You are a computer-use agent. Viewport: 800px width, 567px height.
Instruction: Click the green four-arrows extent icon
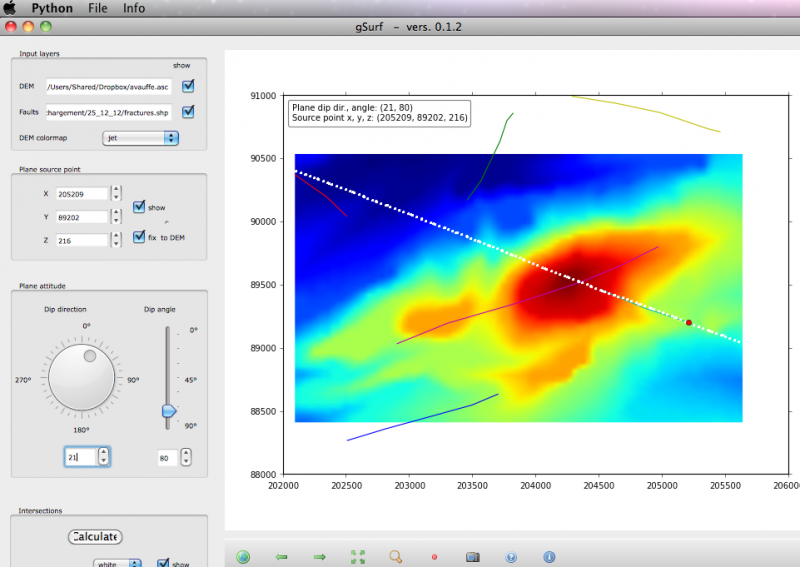click(358, 557)
